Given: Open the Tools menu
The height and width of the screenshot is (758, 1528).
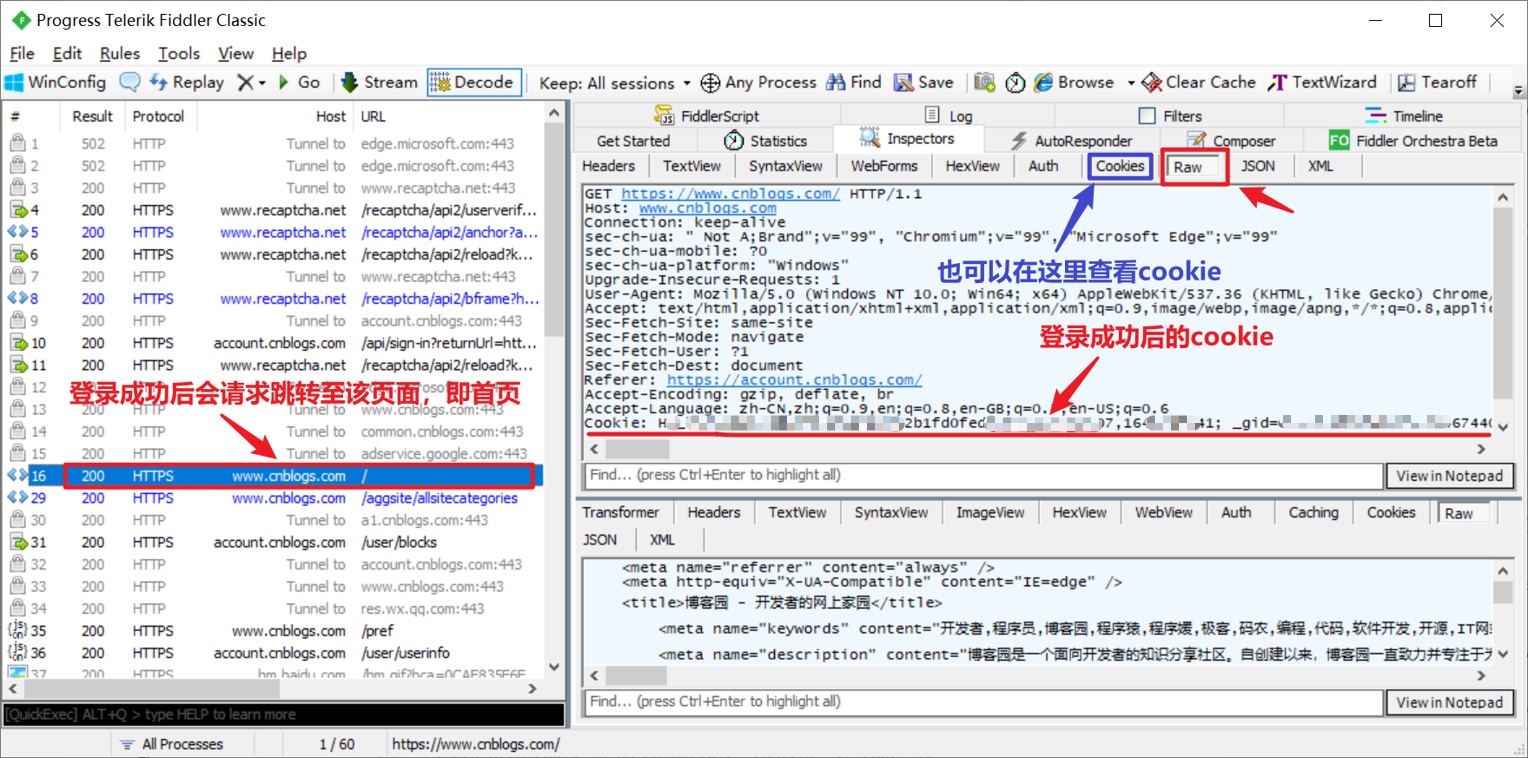Looking at the screenshot, I should pos(179,53).
